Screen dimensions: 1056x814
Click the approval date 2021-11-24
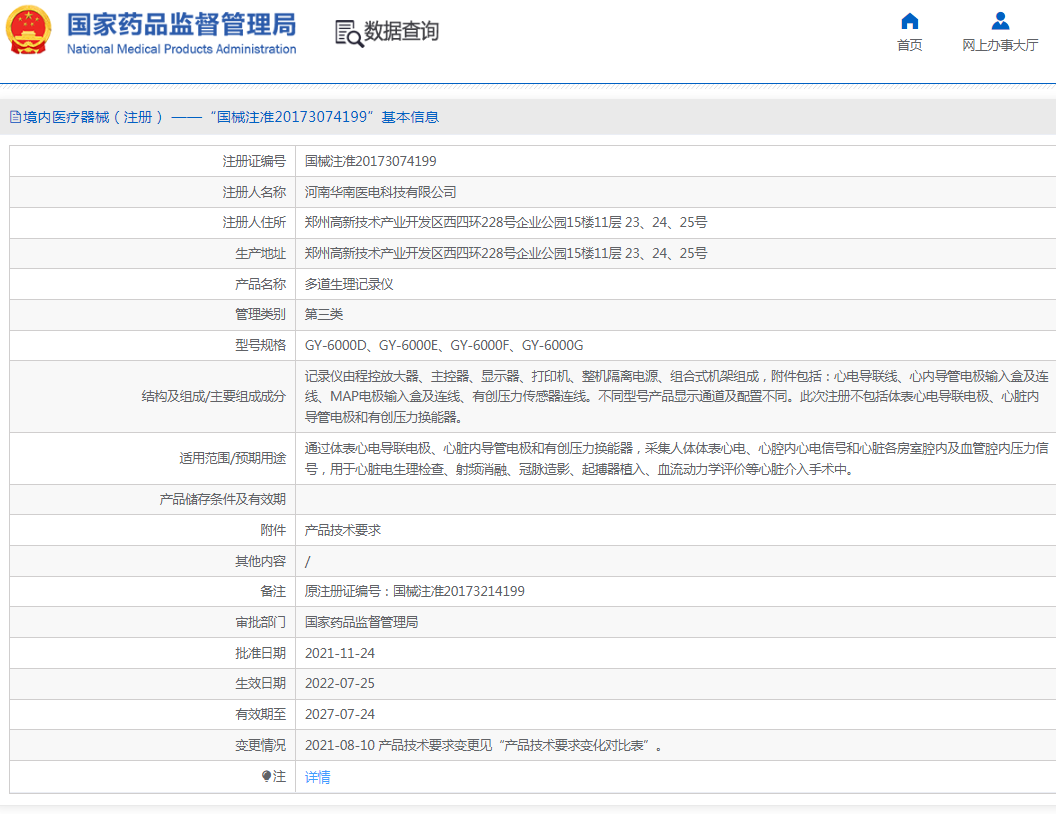pyautogui.click(x=339, y=653)
